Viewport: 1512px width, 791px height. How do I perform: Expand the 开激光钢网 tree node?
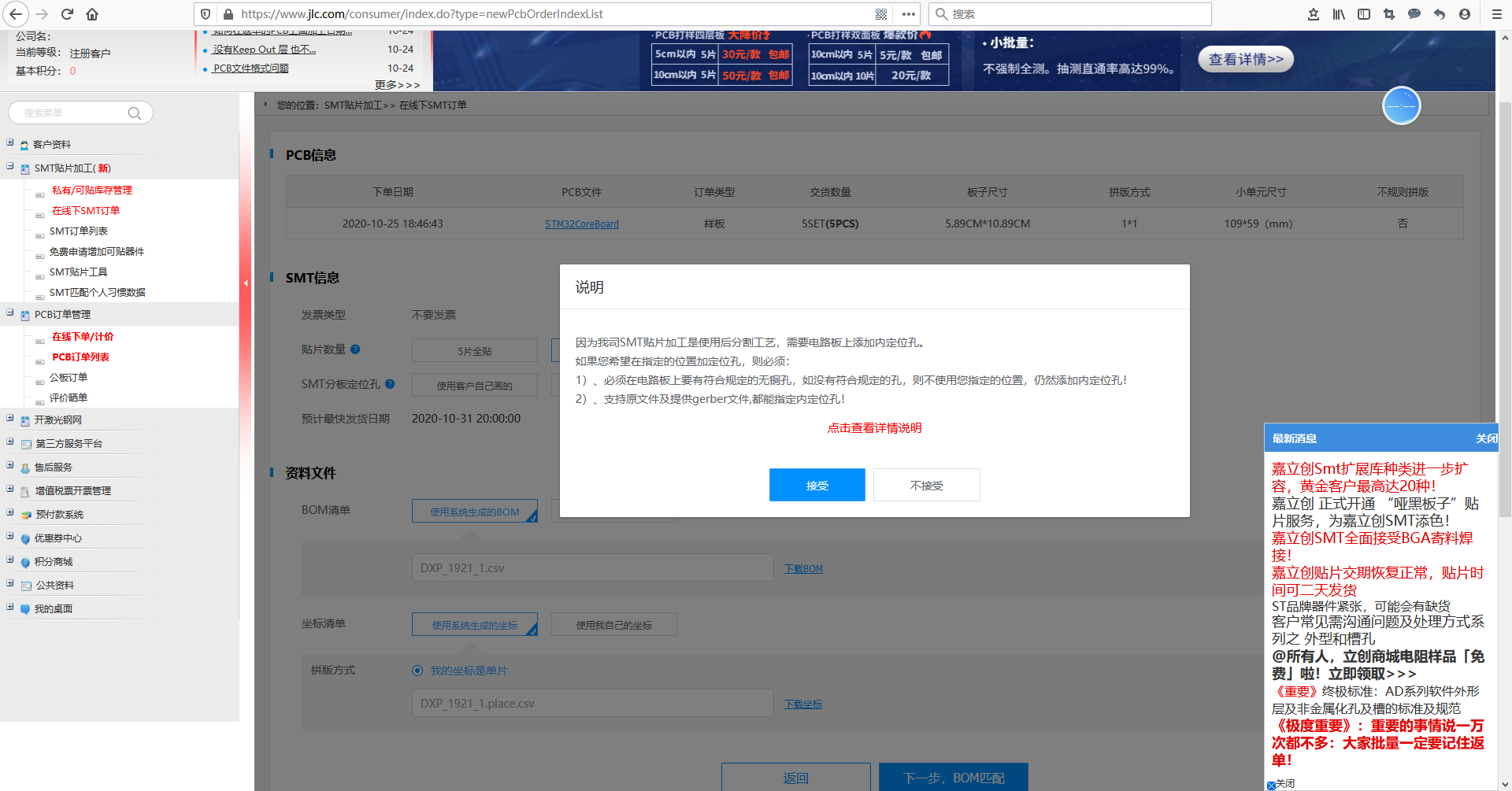[9, 418]
